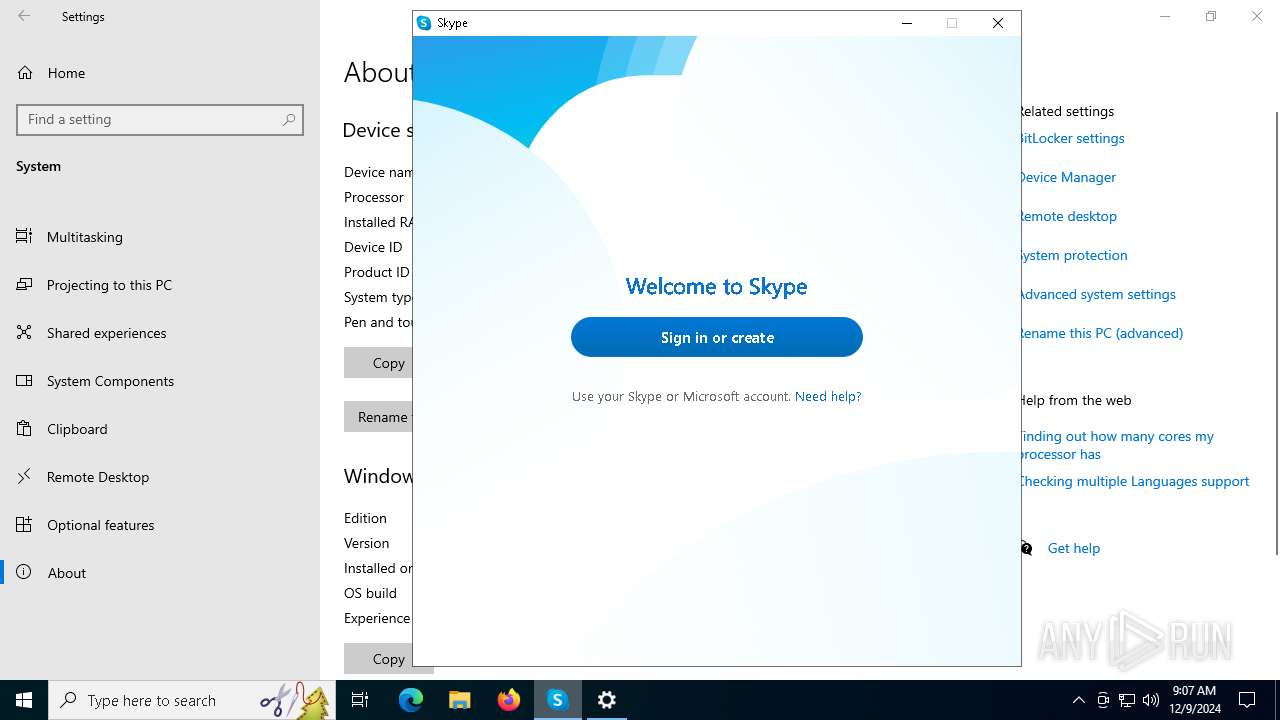1280x720 pixels.
Task: Focus the Find a setting search box
Action: pos(160,119)
